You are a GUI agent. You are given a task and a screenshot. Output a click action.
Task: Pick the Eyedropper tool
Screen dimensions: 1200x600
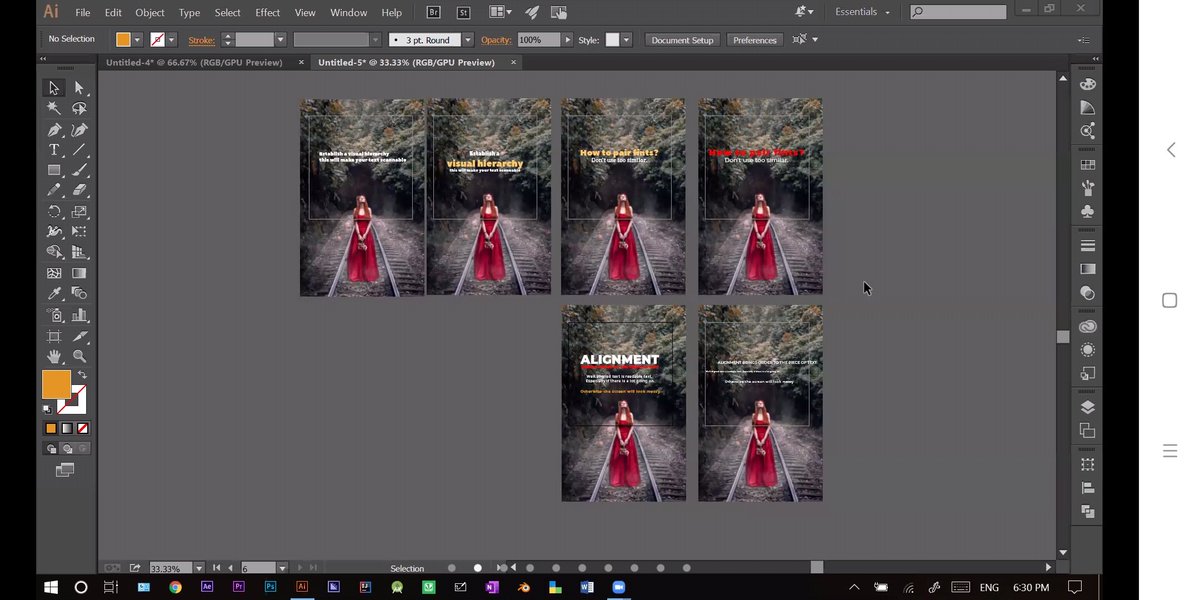tap(55, 293)
